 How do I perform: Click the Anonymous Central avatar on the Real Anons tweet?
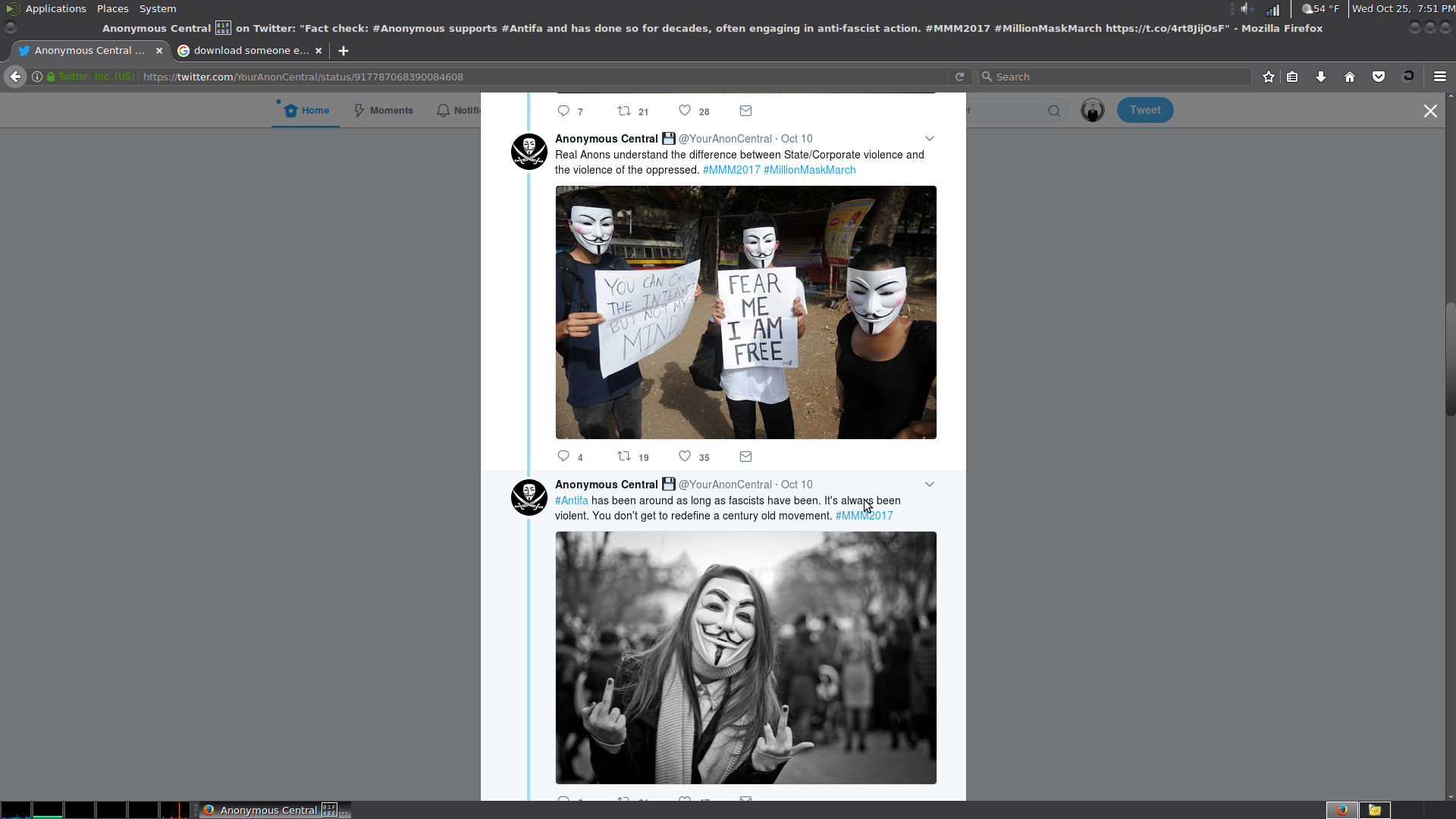tap(529, 151)
